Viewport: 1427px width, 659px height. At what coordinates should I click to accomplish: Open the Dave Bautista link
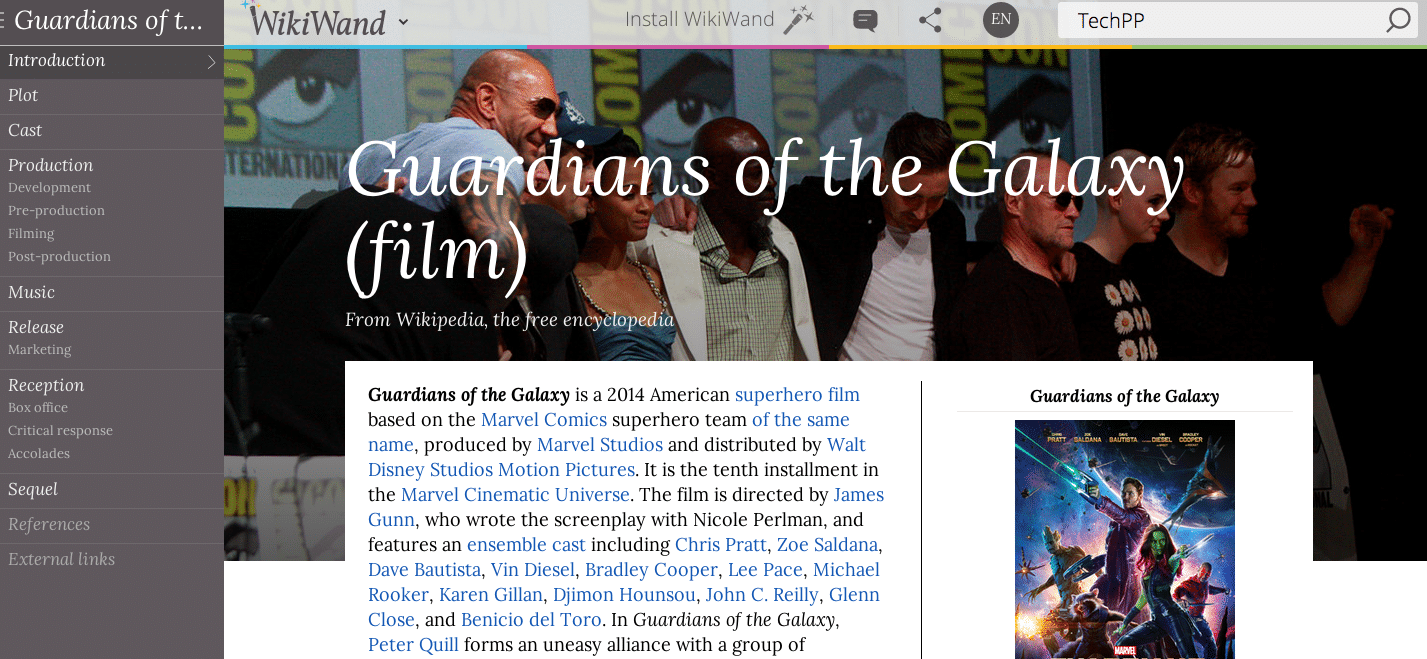click(424, 569)
